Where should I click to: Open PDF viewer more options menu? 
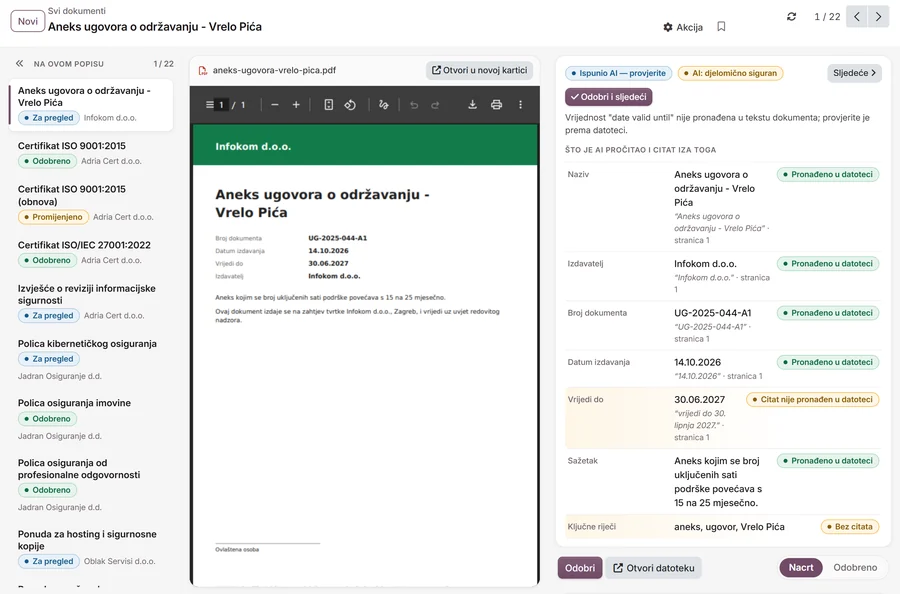click(521, 104)
